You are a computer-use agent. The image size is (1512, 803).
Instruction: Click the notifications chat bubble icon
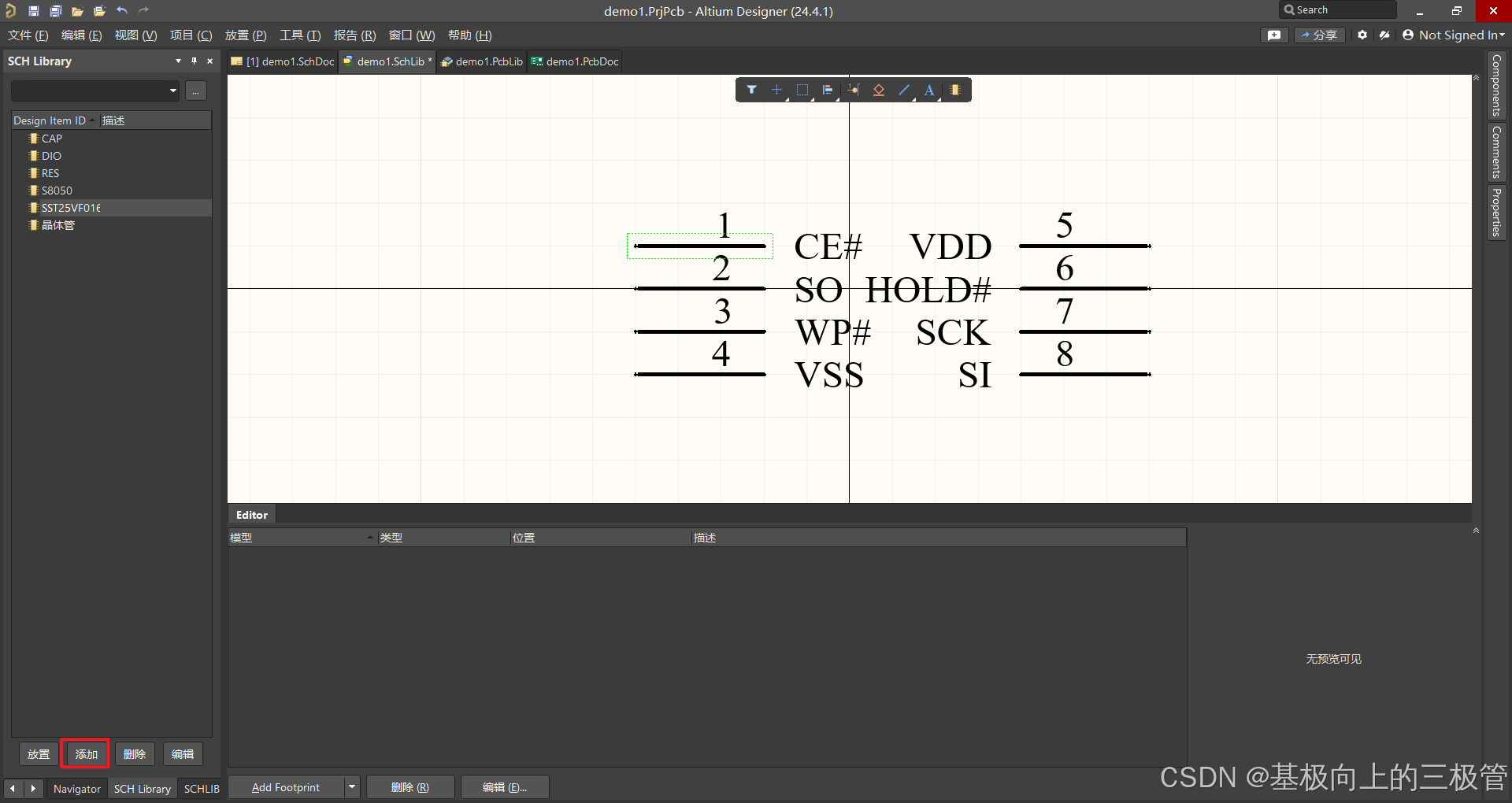(1274, 35)
